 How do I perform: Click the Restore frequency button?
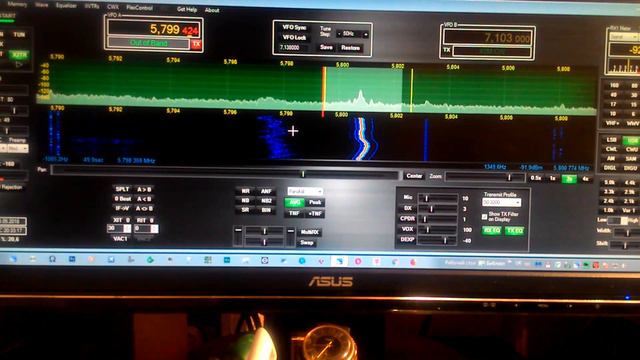click(x=350, y=48)
